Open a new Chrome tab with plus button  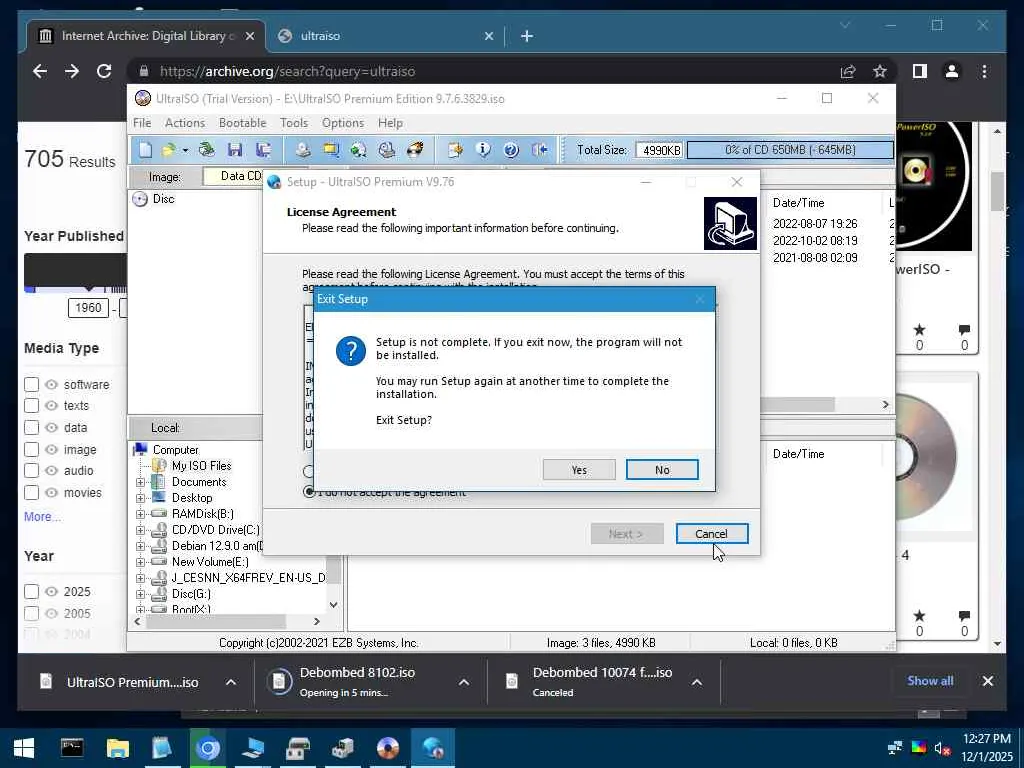click(x=526, y=36)
